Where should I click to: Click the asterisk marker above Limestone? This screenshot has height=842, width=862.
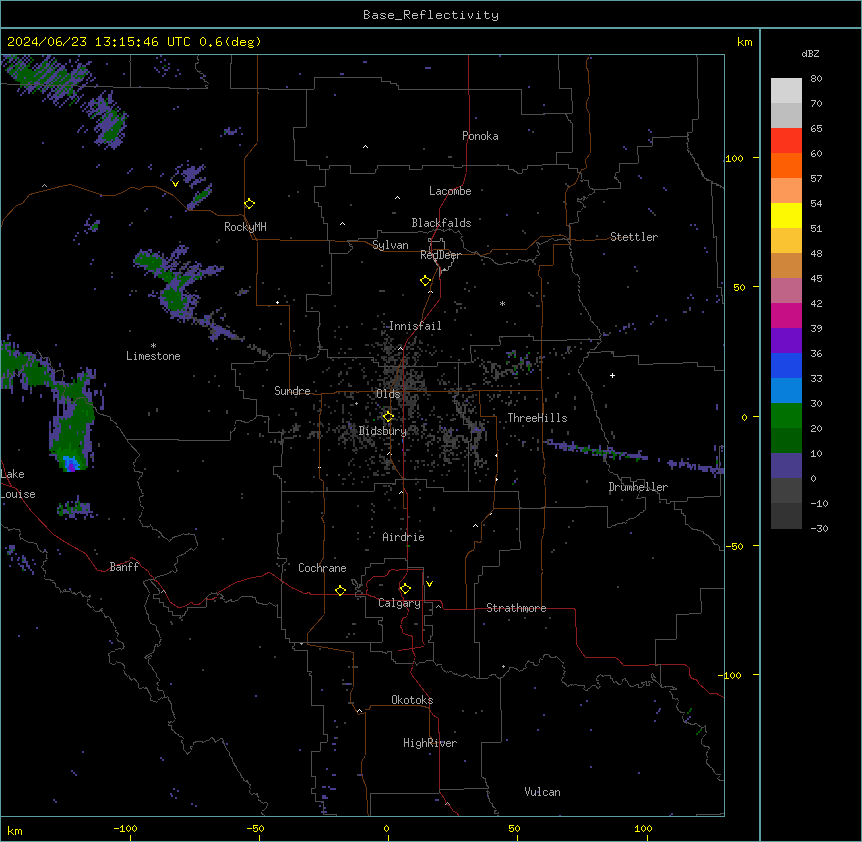tap(153, 346)
